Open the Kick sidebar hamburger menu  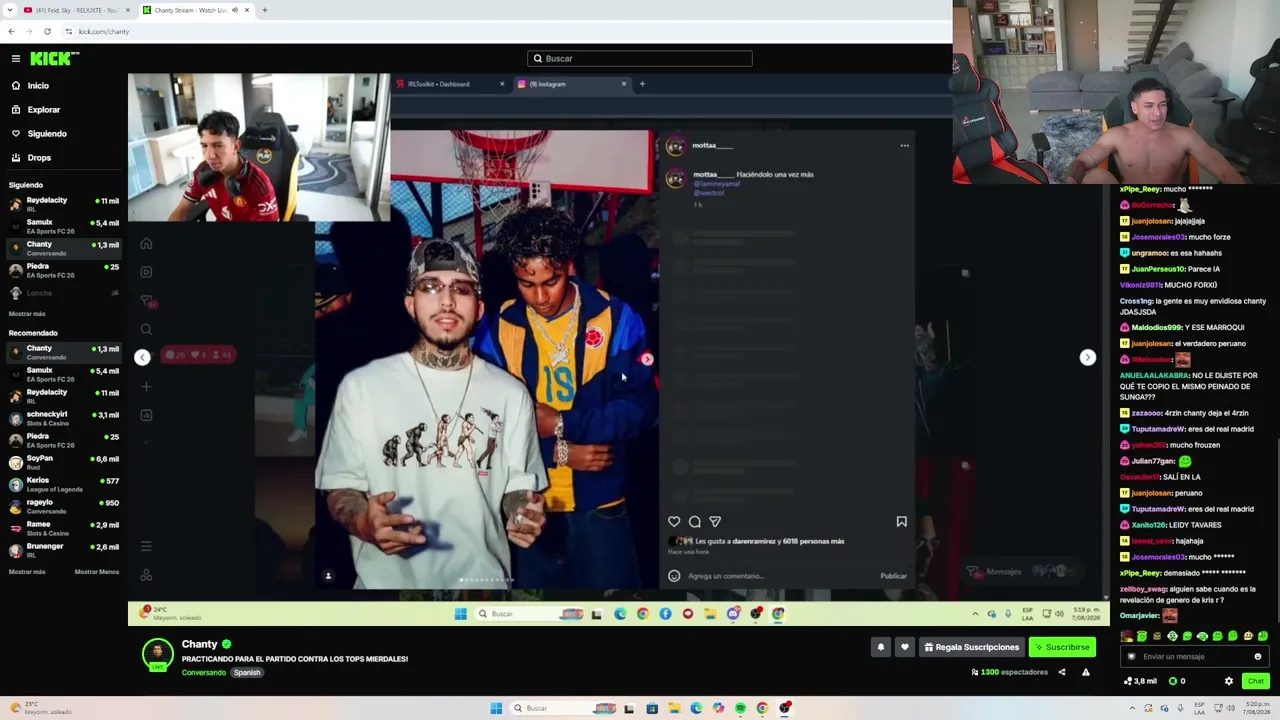point(16,59)
